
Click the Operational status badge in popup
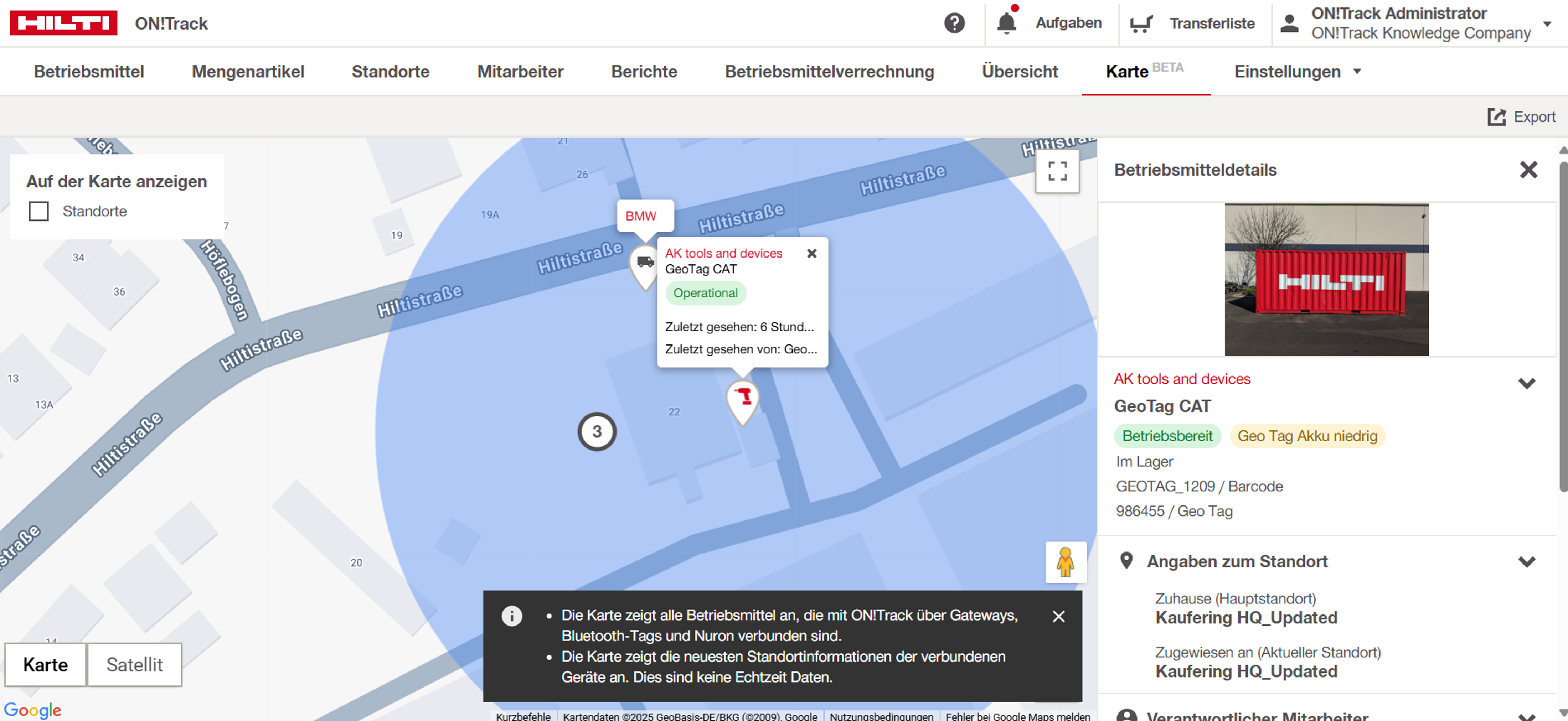click(705, 293)
